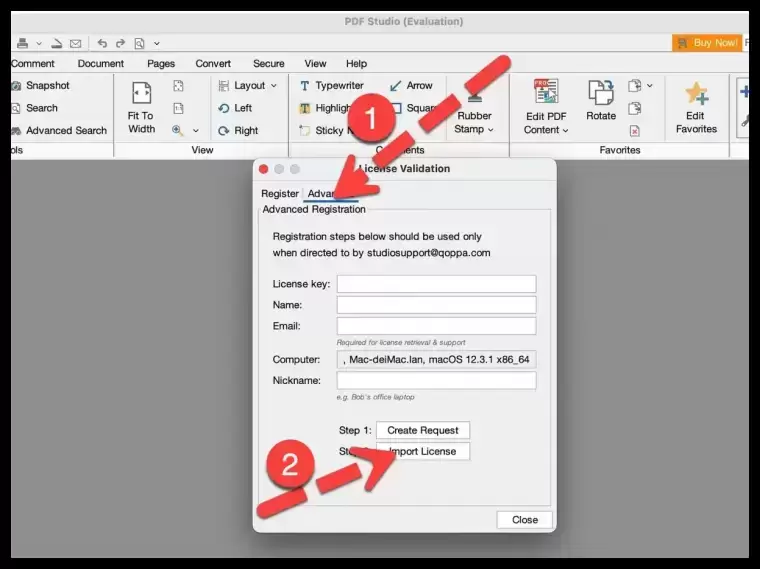Open the Help ribbon tab
The height and width of the screenshot is (569, 760).
coord(356,63)
